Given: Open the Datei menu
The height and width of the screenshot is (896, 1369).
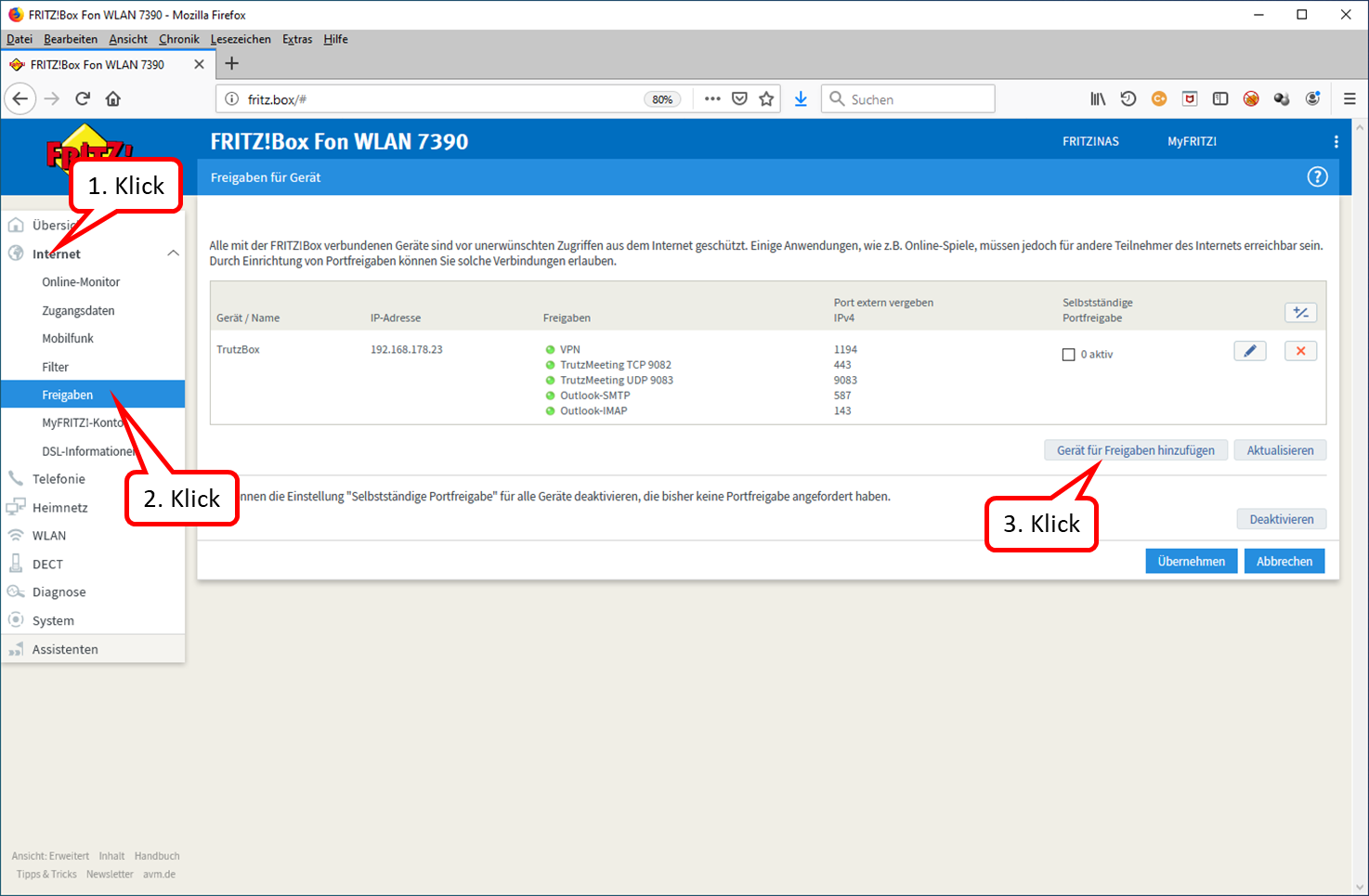Looking at the screenshot, I should (20, 39).
